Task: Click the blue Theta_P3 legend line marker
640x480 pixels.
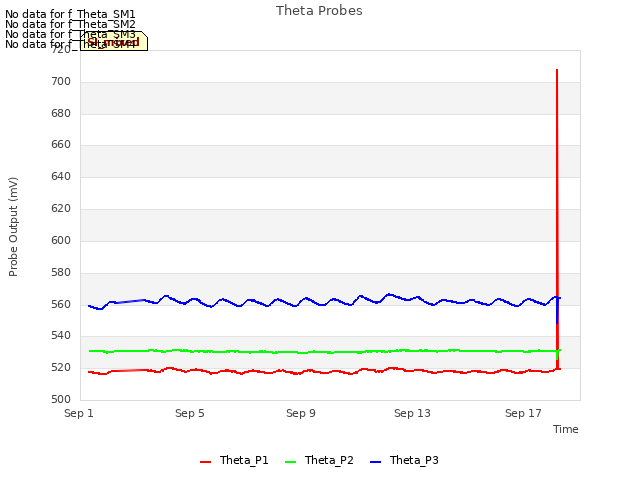Action: 375,461
